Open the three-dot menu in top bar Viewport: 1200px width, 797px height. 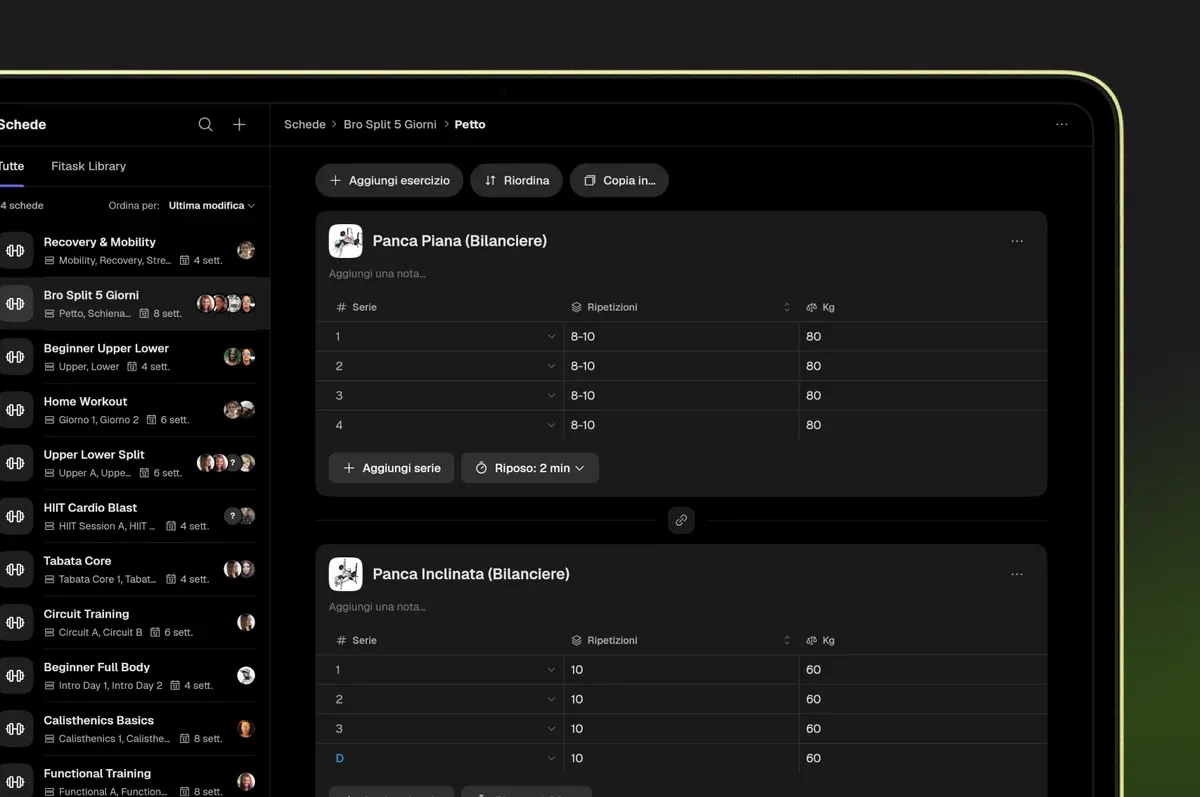point(1062,125)
